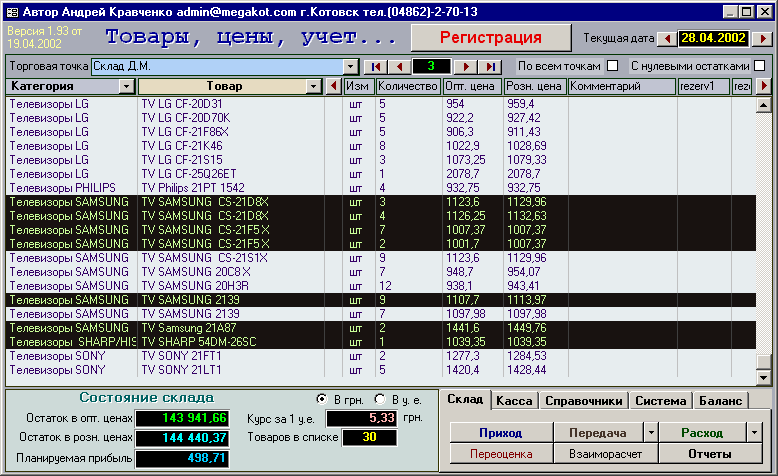Click the Изм column header

pos(357,86)
